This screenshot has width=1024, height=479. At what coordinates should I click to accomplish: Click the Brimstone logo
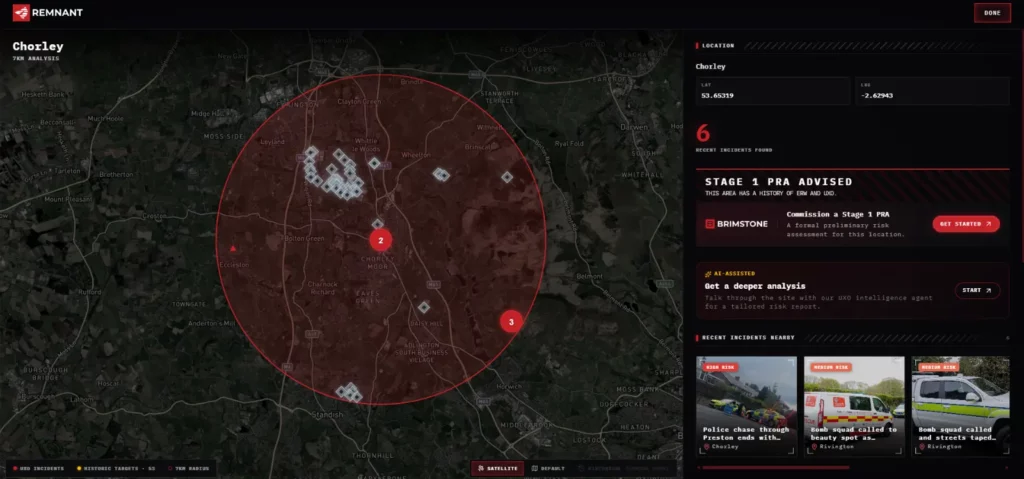737,224
